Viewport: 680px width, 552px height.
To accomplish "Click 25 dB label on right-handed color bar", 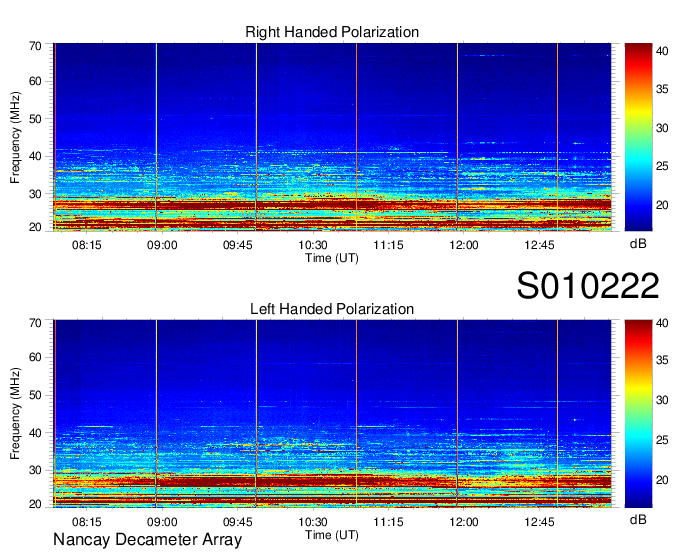I will [662, 166].
